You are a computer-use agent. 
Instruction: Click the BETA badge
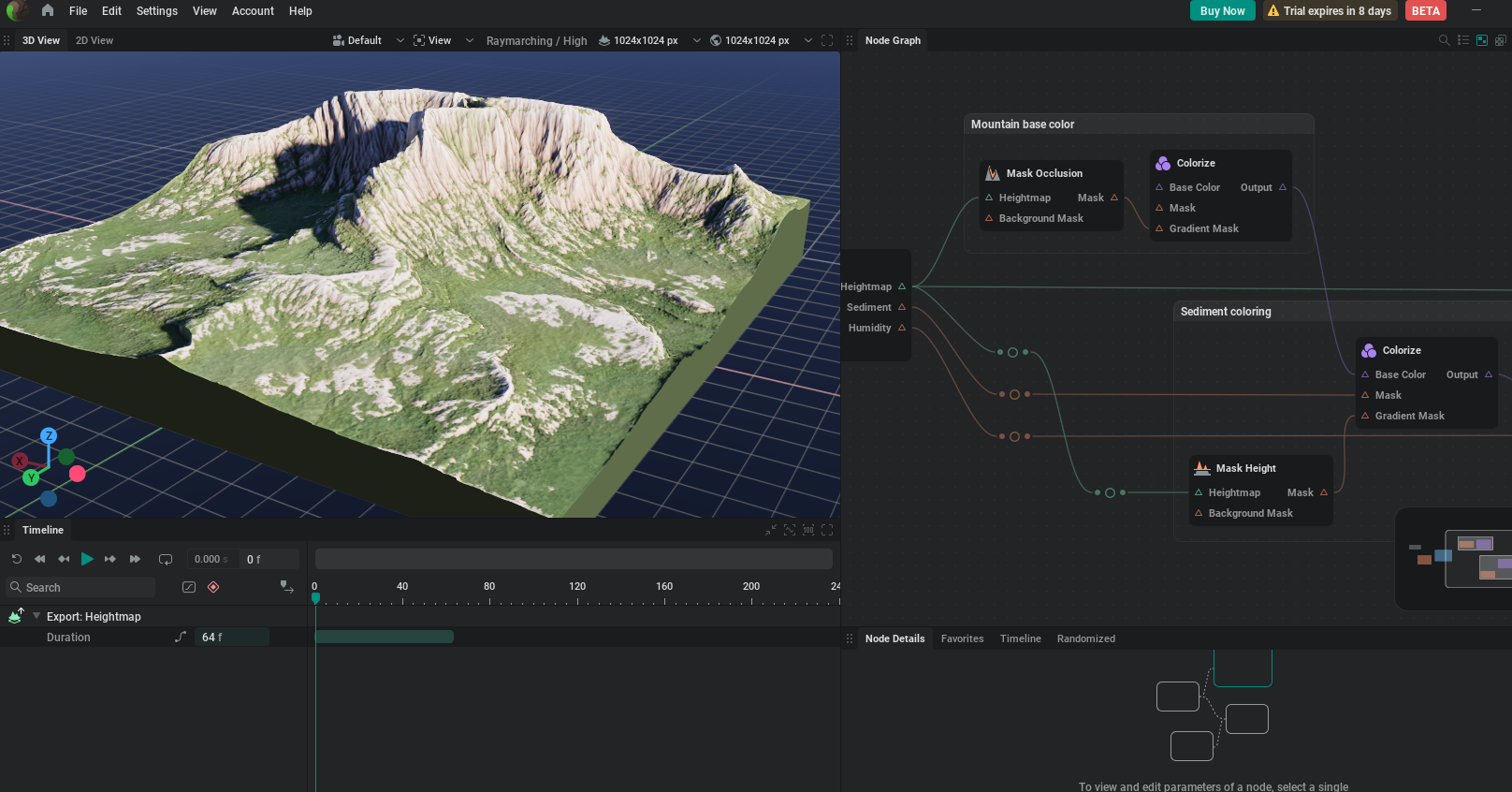pyautogui.click(x=1426, y=11)
